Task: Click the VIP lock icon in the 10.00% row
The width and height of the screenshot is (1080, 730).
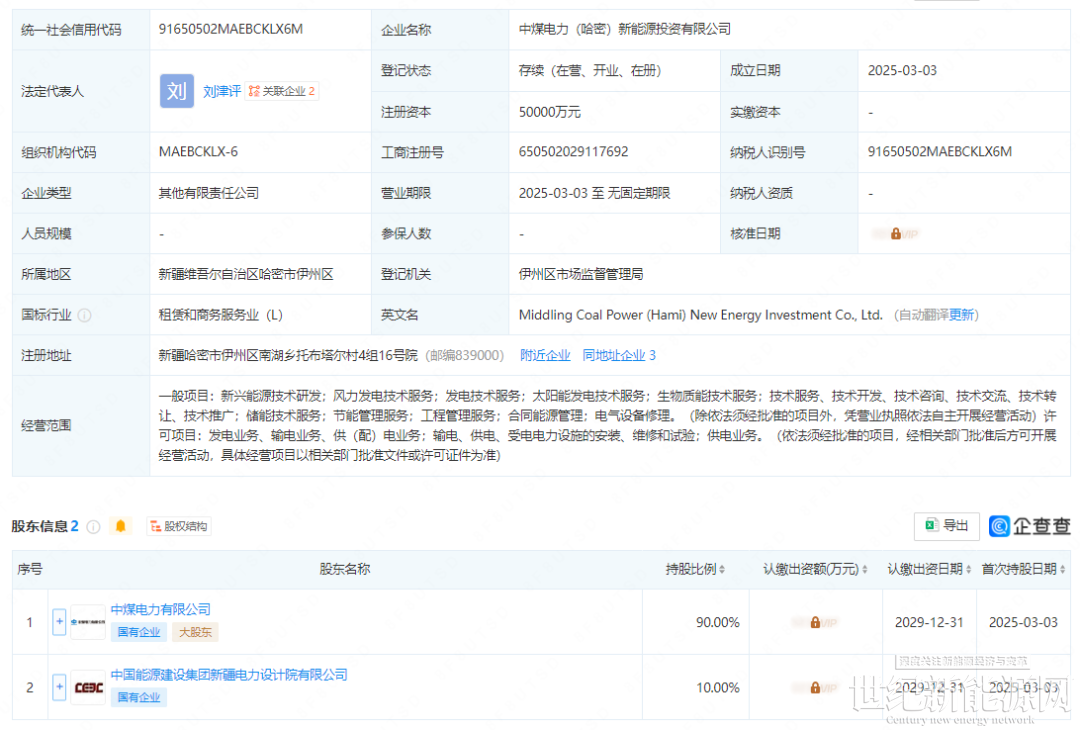Action: click(815, 688)
